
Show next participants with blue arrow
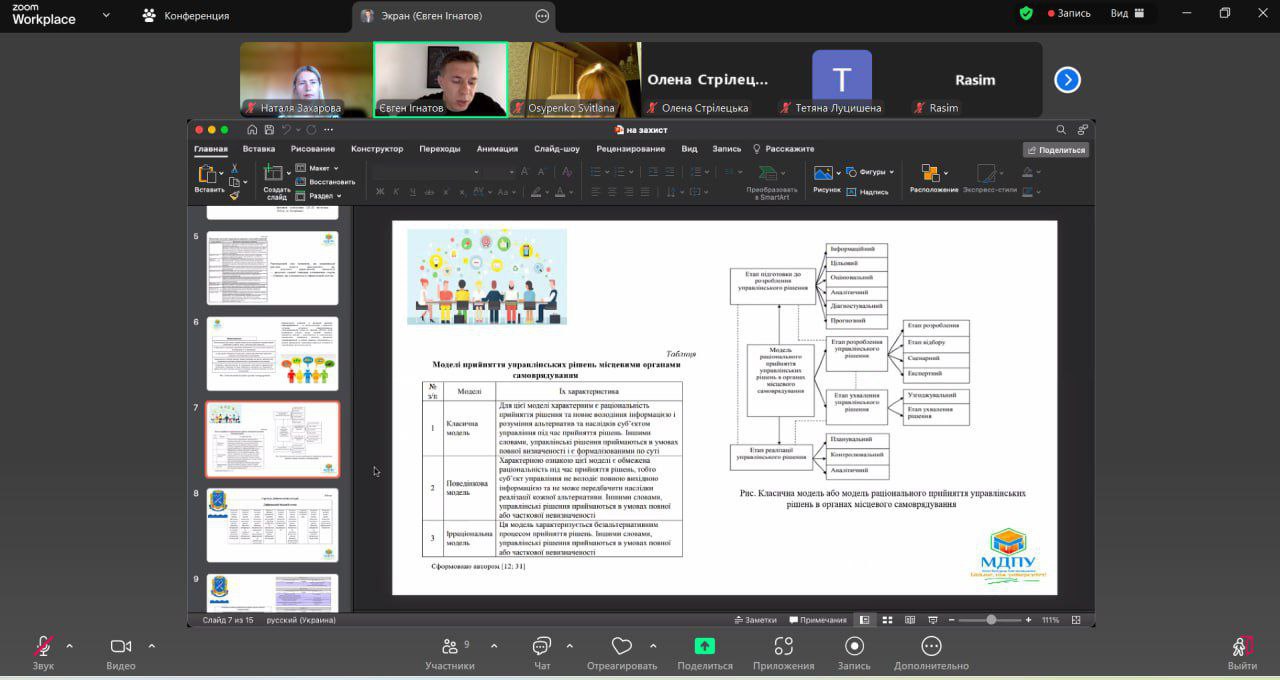(1067, 80)
